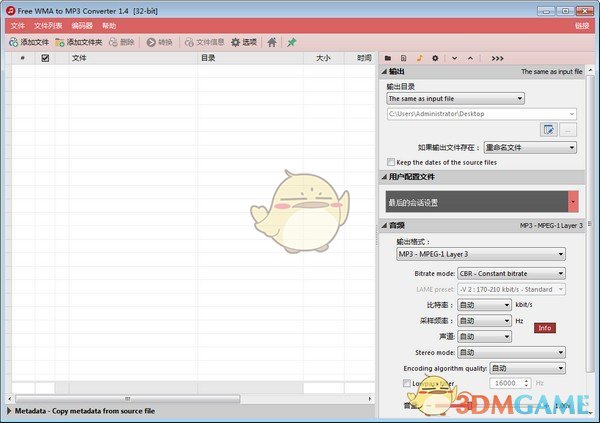Click the 'The same as input file' summary text
The width and height of the screenshot is (600, 423).
click(551, 72)
